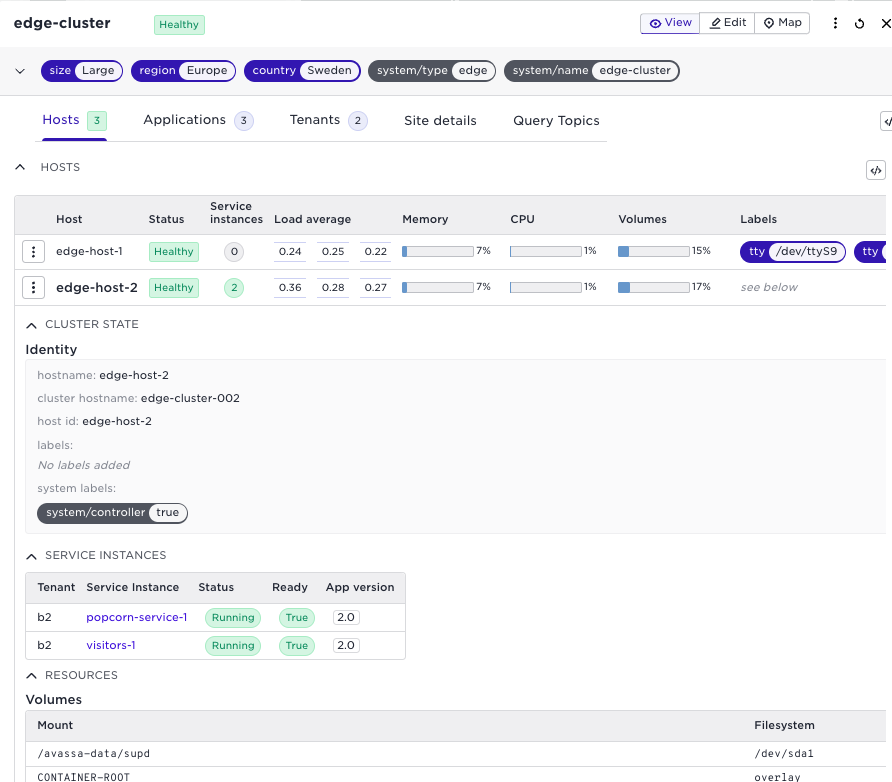
Task: Collapse the labels row chevron
Action: 20,71
